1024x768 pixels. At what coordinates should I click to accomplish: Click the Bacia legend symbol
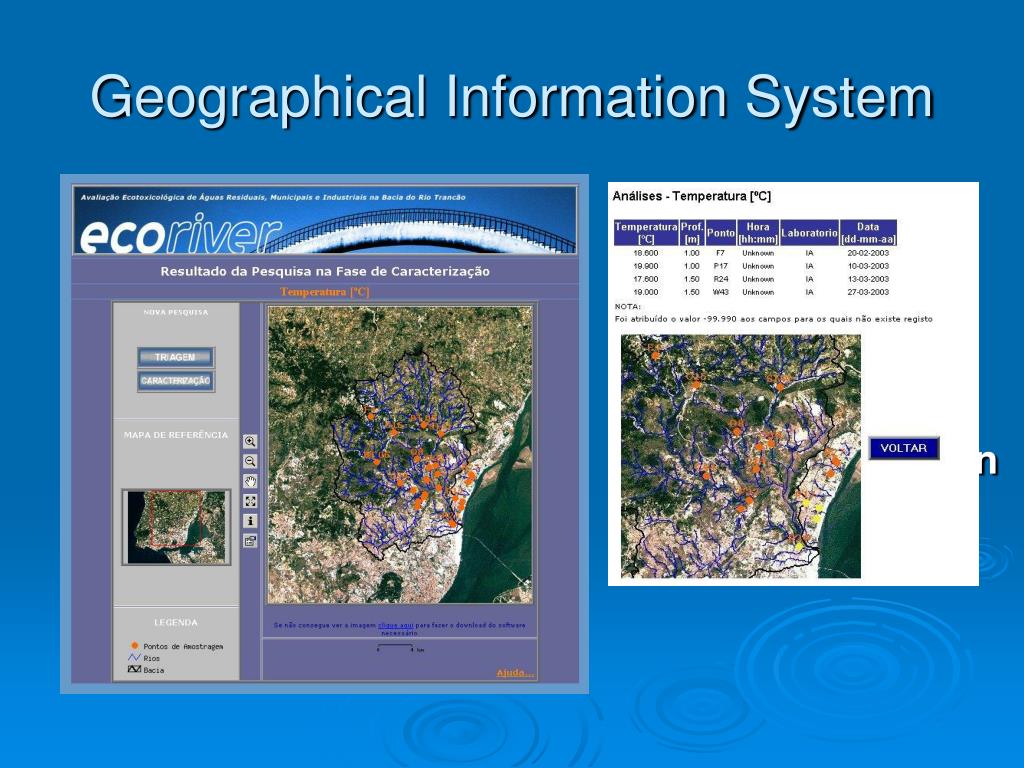(135, 669)
